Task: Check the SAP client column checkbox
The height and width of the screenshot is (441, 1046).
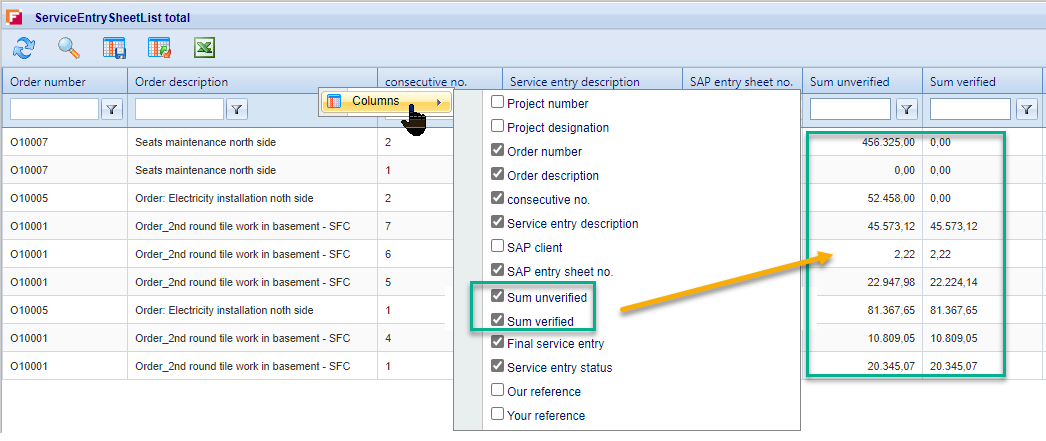Action: click(x=497, y=246)
